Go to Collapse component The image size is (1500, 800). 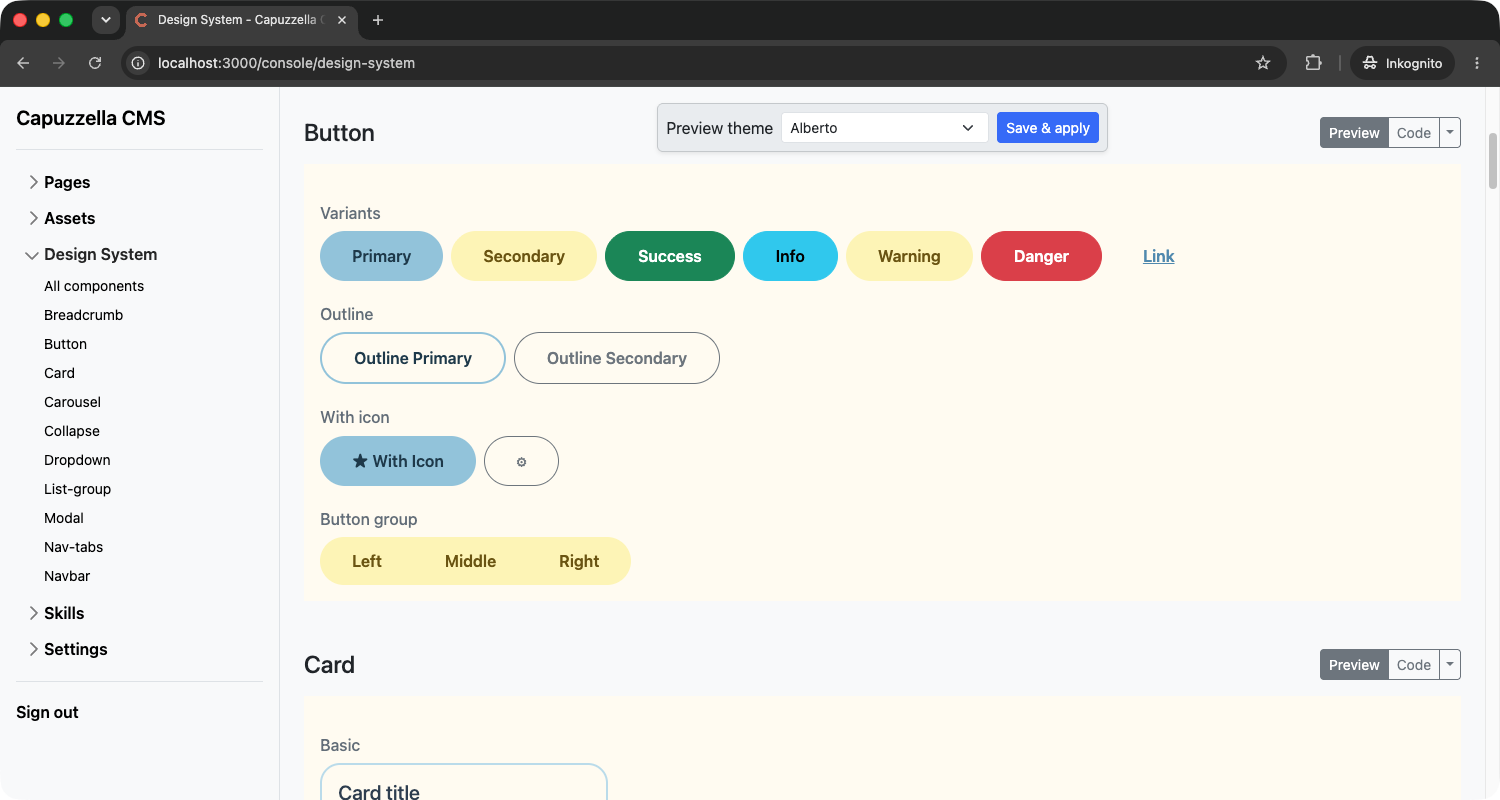(72, 431)
